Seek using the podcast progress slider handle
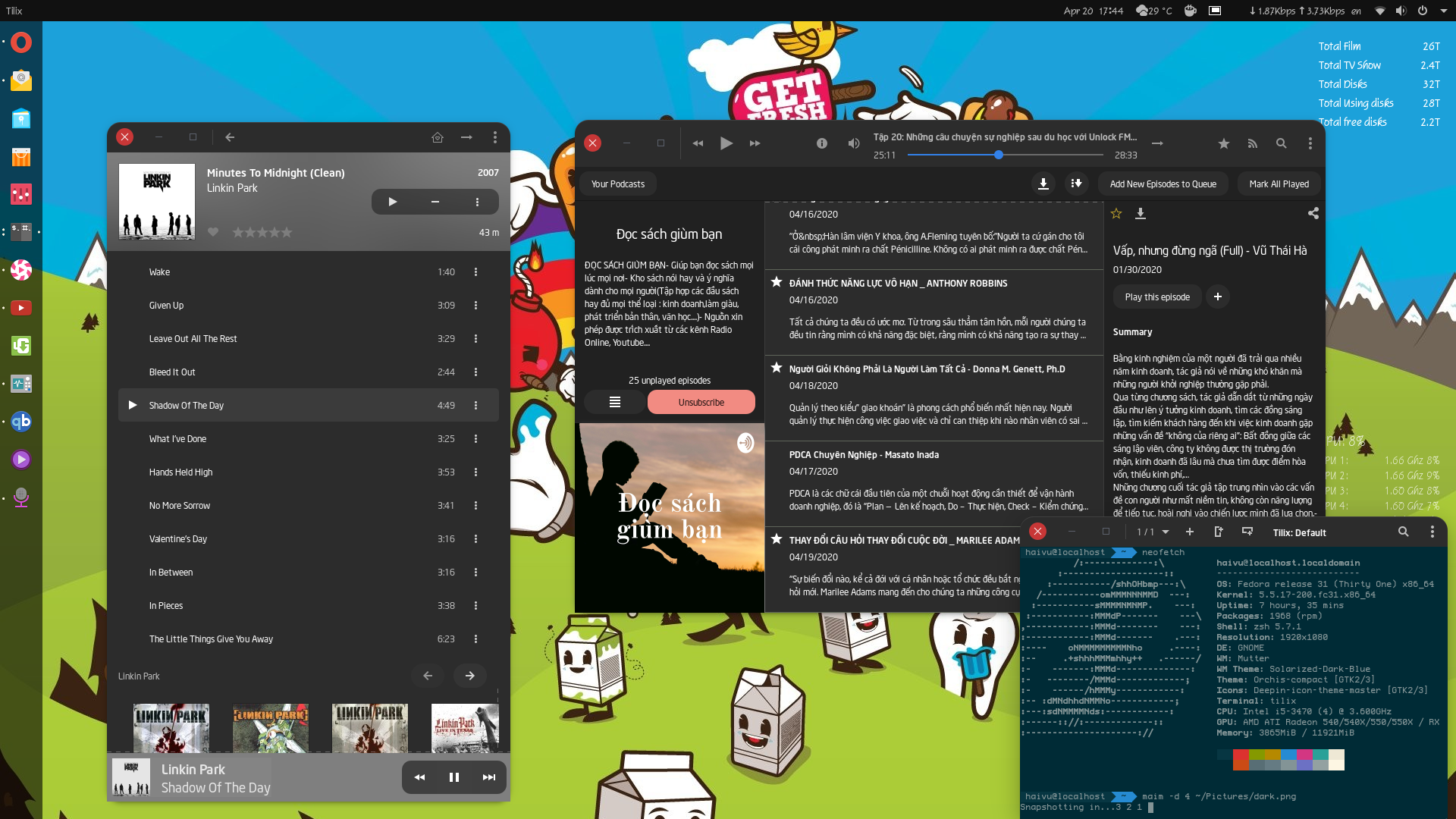This screenshot has height=819, width=1456. coord(999,155)
